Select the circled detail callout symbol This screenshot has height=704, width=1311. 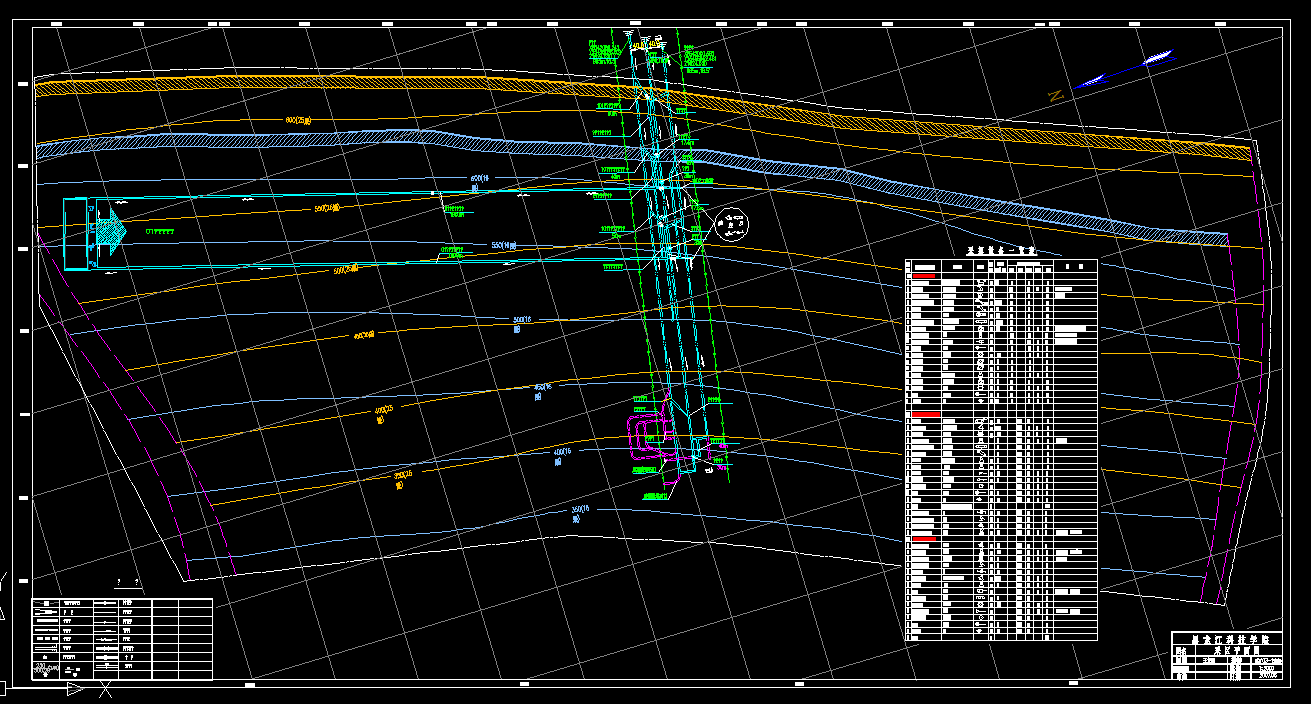734,224
